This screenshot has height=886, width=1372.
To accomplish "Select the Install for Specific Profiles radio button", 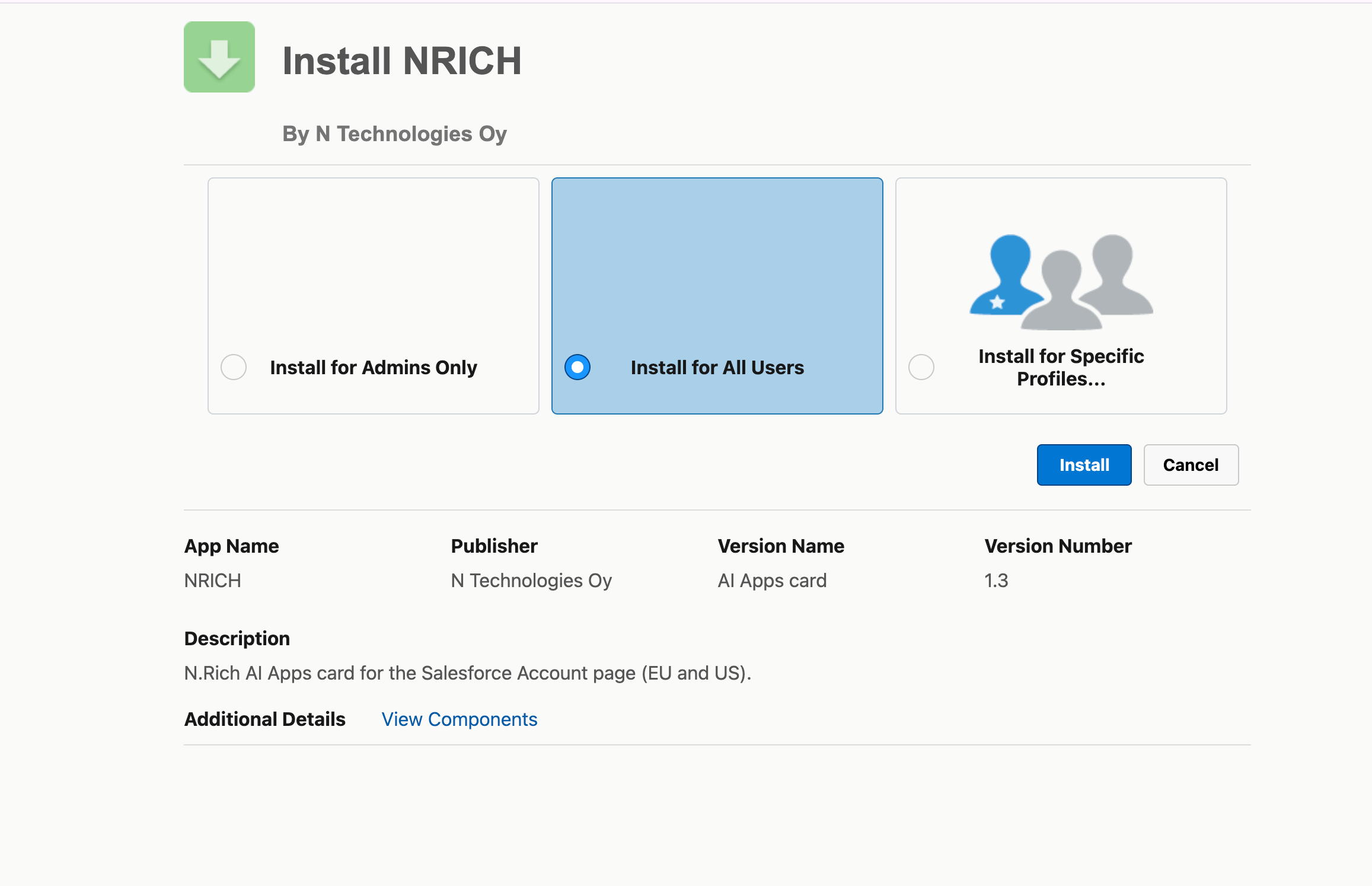I will tap(921, 367).
